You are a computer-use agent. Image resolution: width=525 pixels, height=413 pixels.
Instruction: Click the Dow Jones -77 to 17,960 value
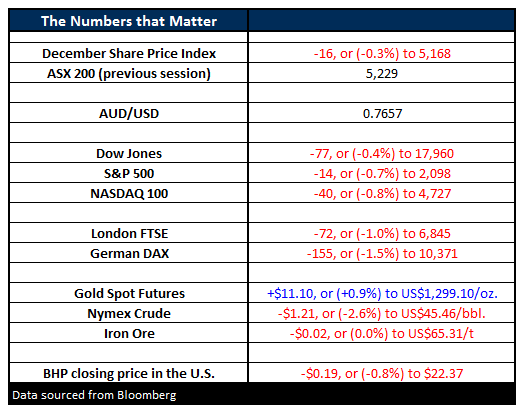pyautogui.click(x=381, y=153)
